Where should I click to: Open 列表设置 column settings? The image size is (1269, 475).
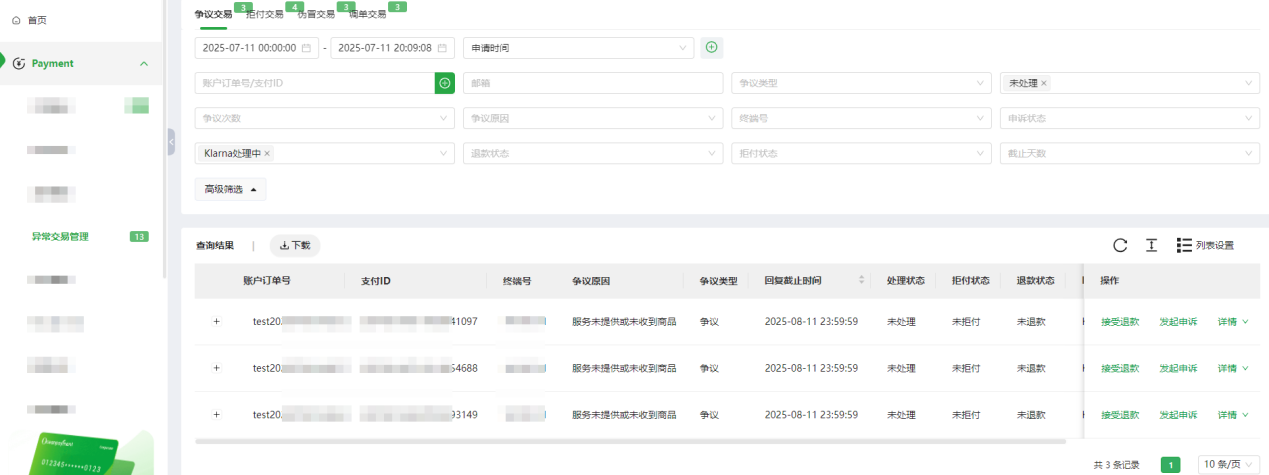(x=1205, y=245)
